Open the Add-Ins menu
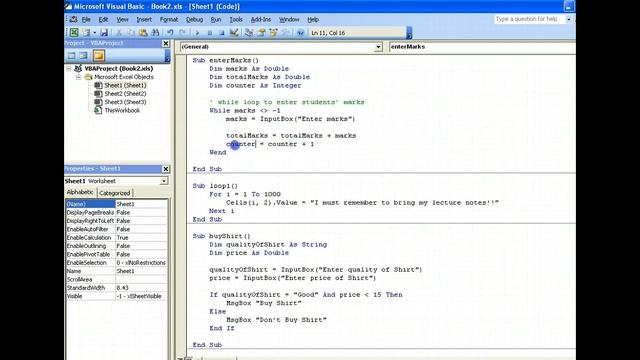 point(260,20)
